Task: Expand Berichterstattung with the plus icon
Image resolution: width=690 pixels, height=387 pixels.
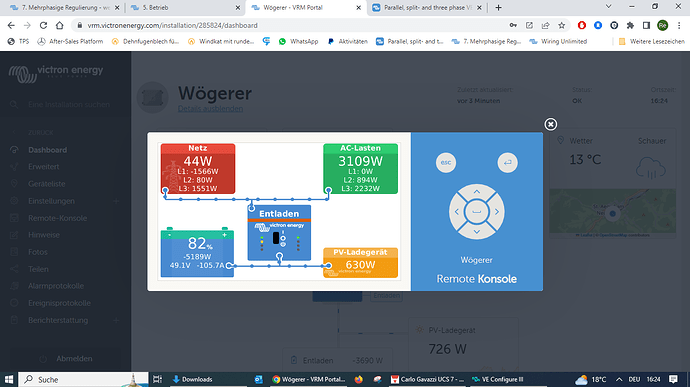Action: coord(116,321)
